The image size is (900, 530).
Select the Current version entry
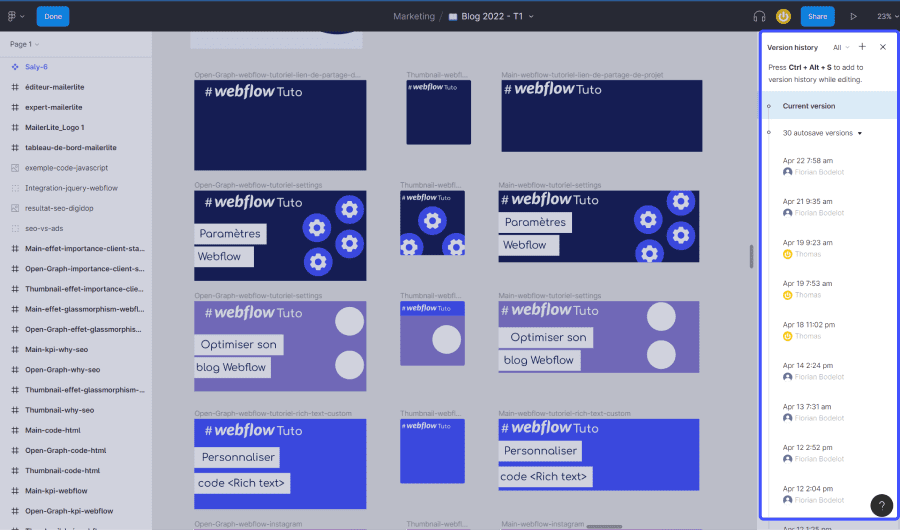(829, 106)
